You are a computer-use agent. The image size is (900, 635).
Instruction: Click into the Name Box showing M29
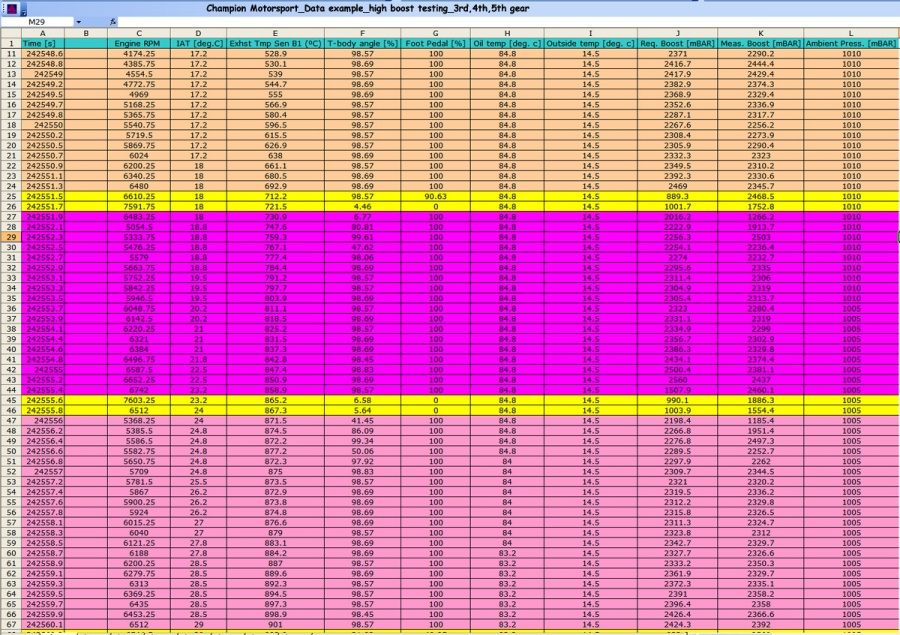click(x=38, y=22)
